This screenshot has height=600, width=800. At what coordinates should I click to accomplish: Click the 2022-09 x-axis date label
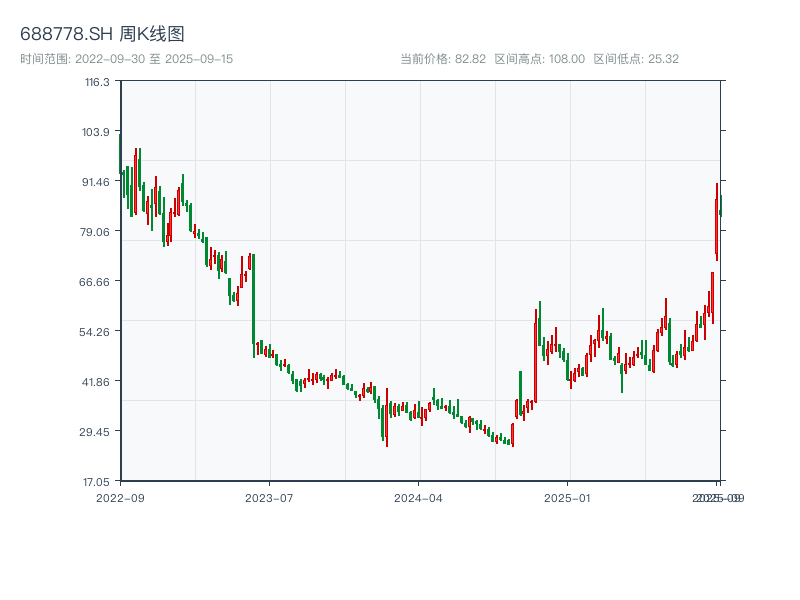pos(120,497)
